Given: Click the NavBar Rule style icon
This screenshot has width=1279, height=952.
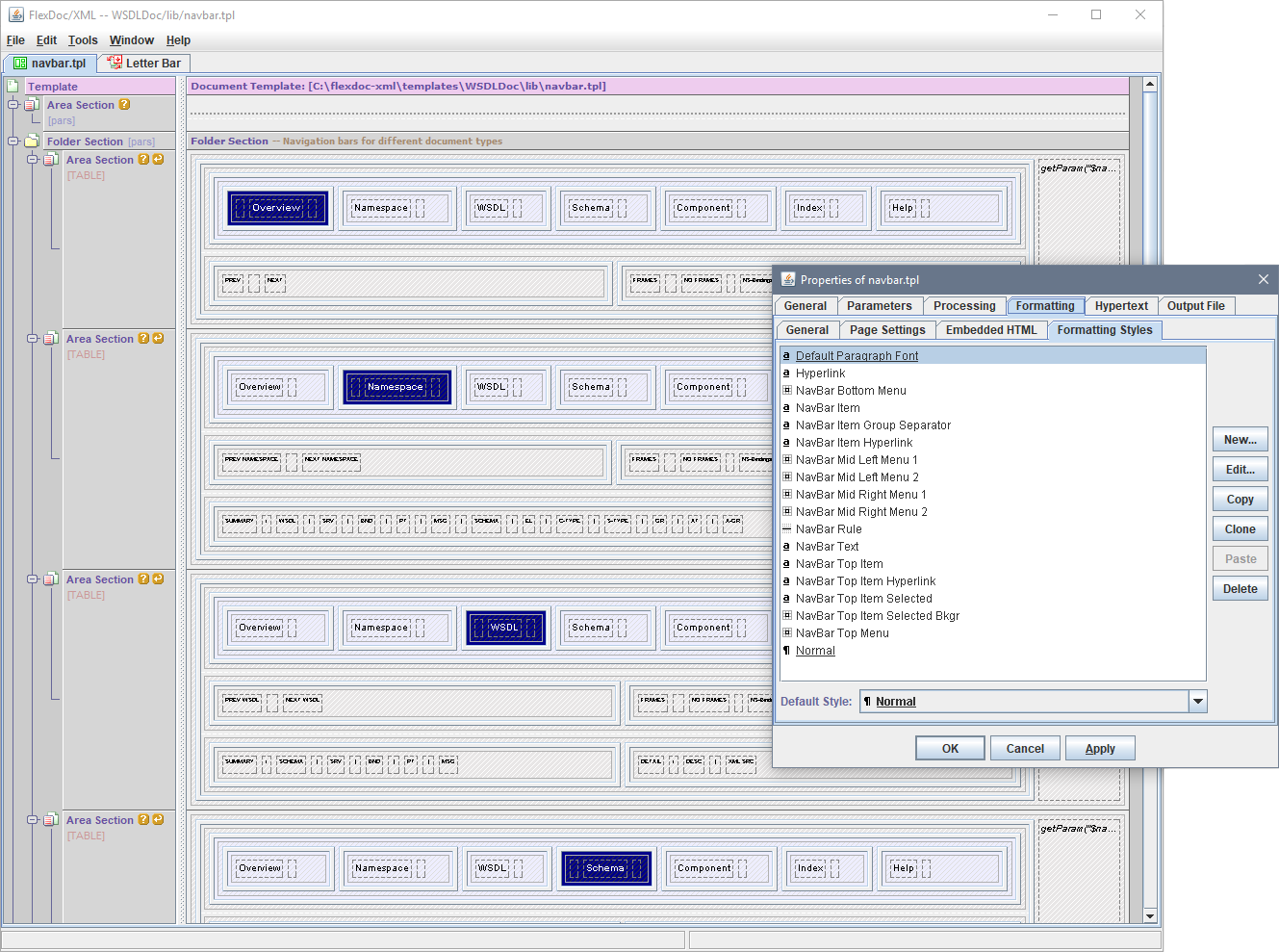Looking at the screenshot, I should tap(786, 529).
